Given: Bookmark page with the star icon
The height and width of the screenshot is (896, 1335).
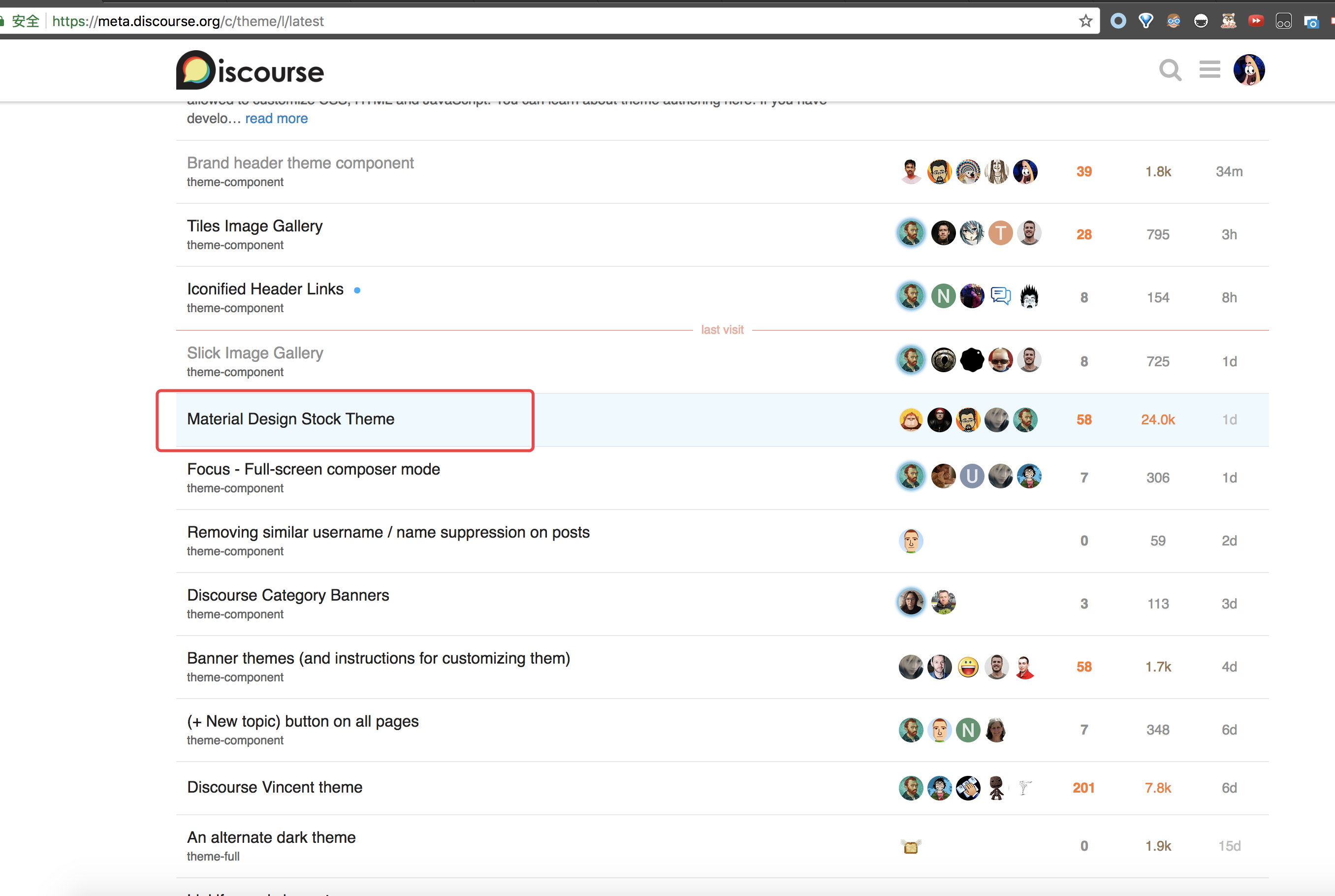Looking at the screenshot, I should [x=1085, y=21].
